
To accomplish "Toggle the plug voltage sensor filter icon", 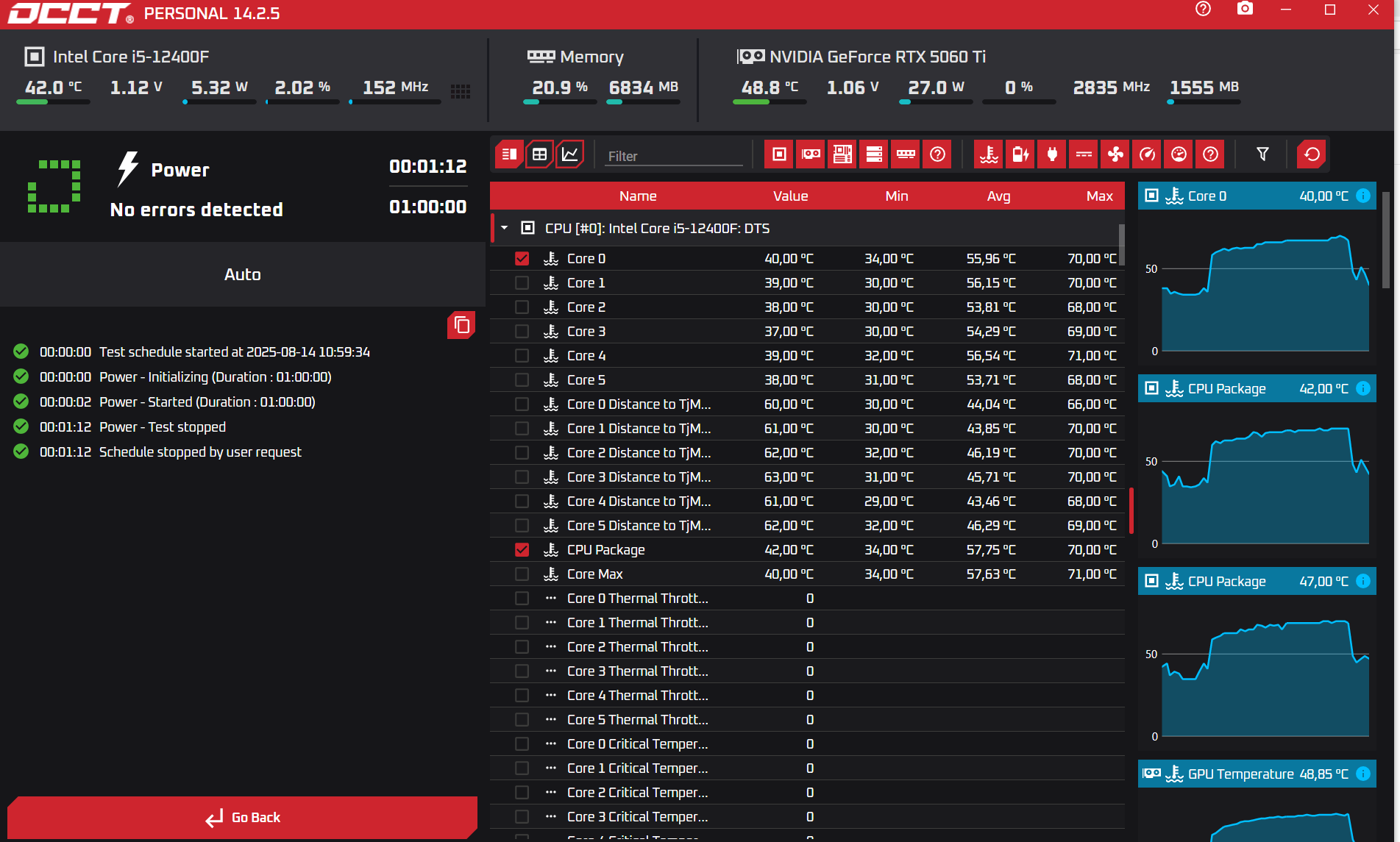I will click(1052, 154).
